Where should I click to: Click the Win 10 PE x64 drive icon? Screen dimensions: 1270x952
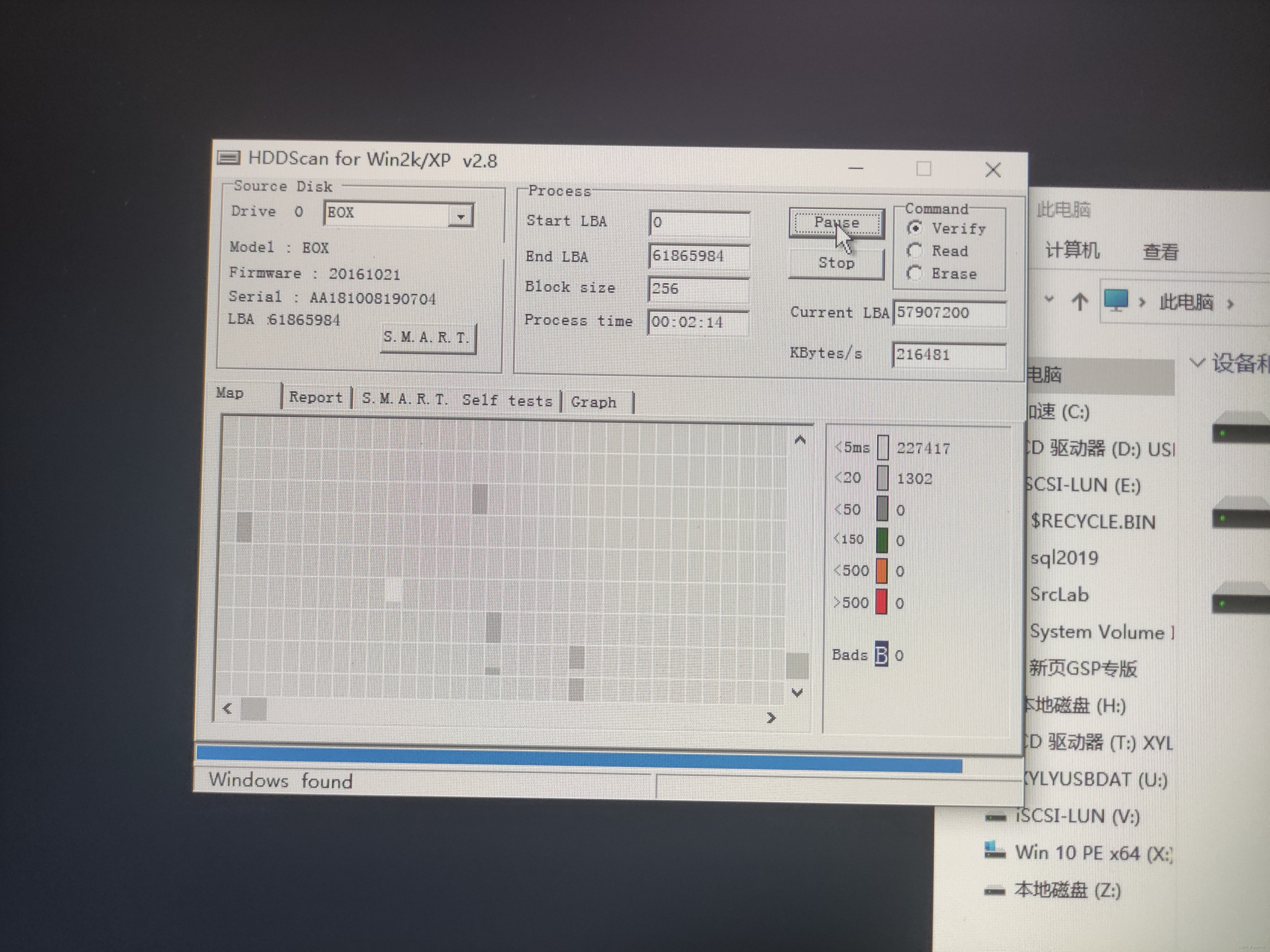pyautogui.click(x=994, y=850)
